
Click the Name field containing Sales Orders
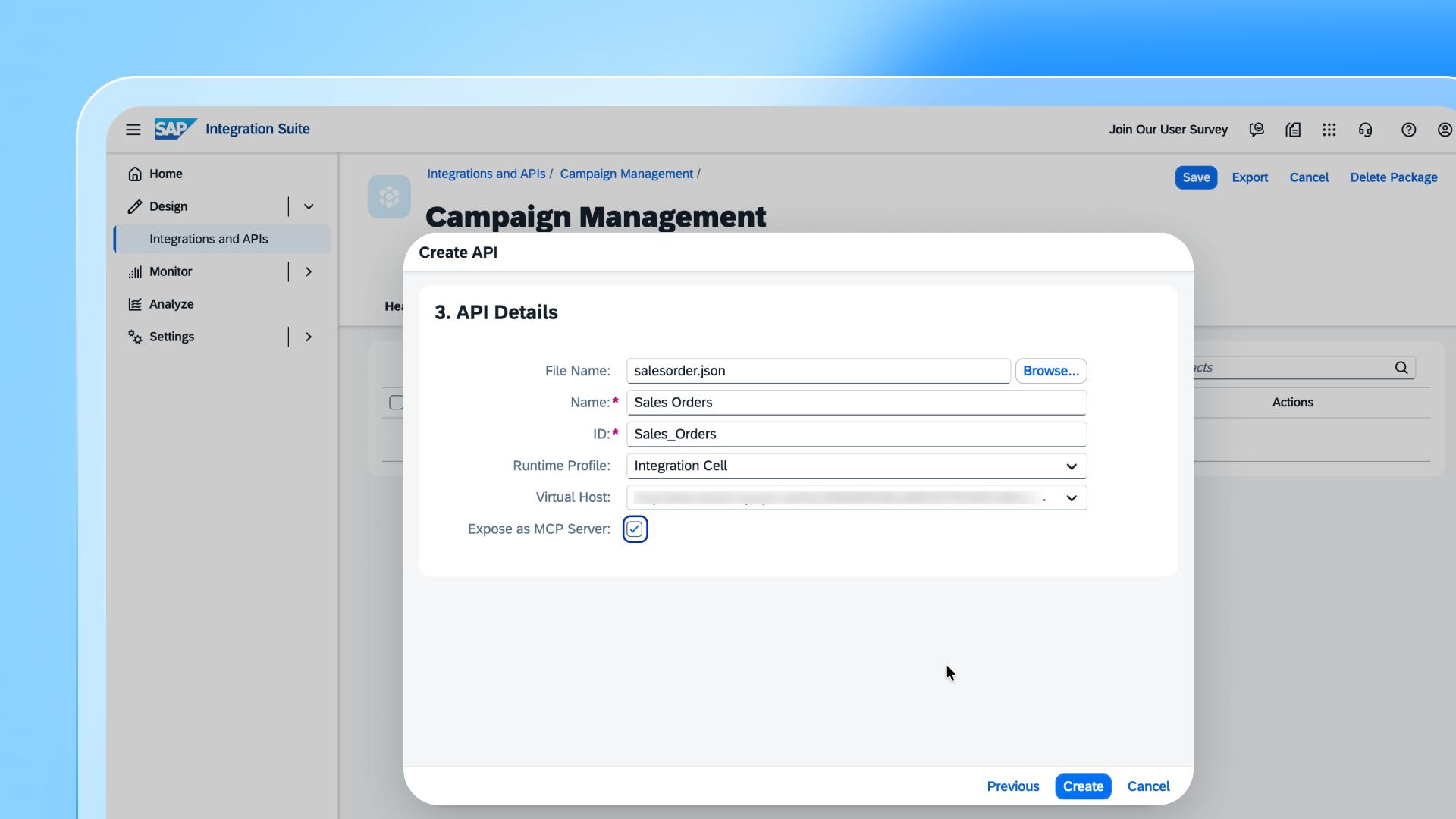(x=856, y=403)
